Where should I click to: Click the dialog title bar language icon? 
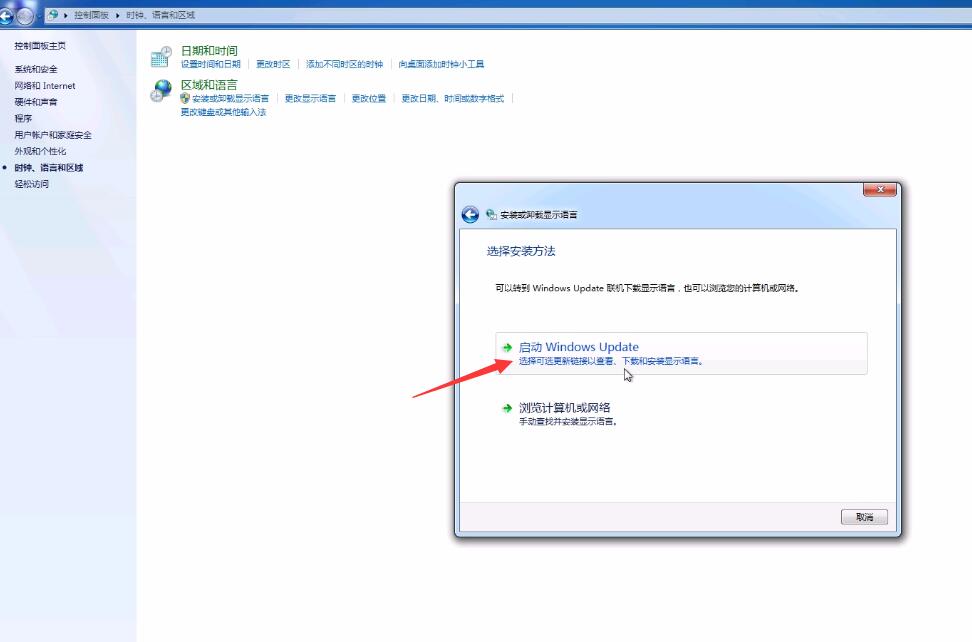pyautogui.click(x=492, y=214)
